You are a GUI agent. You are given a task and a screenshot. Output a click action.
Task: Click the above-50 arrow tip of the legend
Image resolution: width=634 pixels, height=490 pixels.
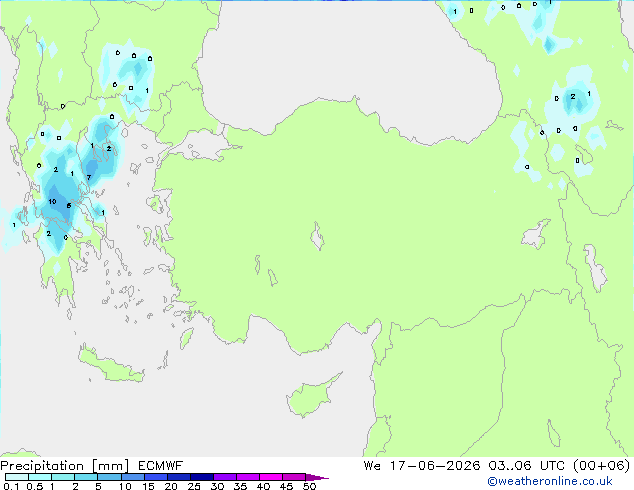coord(317,477)
